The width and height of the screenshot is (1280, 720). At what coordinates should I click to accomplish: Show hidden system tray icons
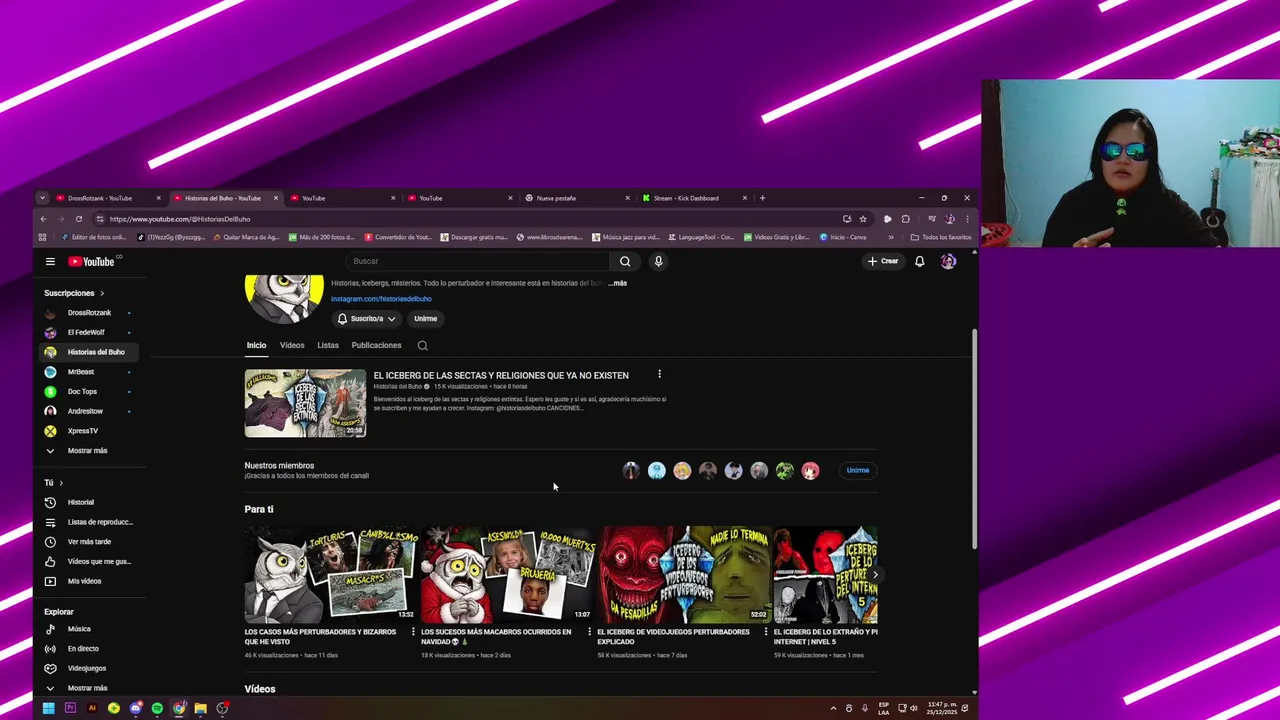(x=833, y=708)
